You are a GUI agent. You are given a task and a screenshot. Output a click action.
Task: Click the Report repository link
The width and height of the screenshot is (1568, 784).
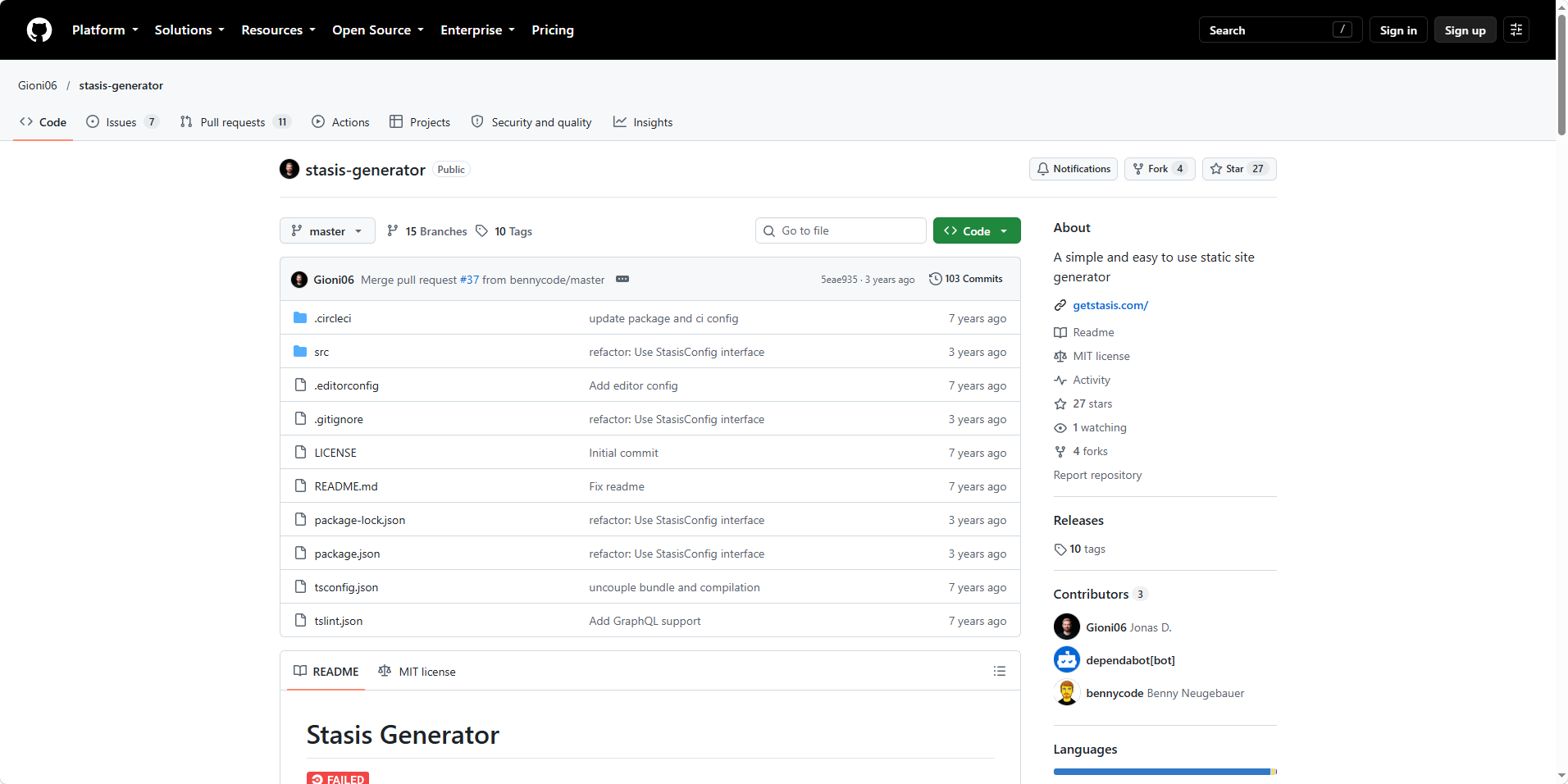pyautogui.click(x=1097, y=475)
